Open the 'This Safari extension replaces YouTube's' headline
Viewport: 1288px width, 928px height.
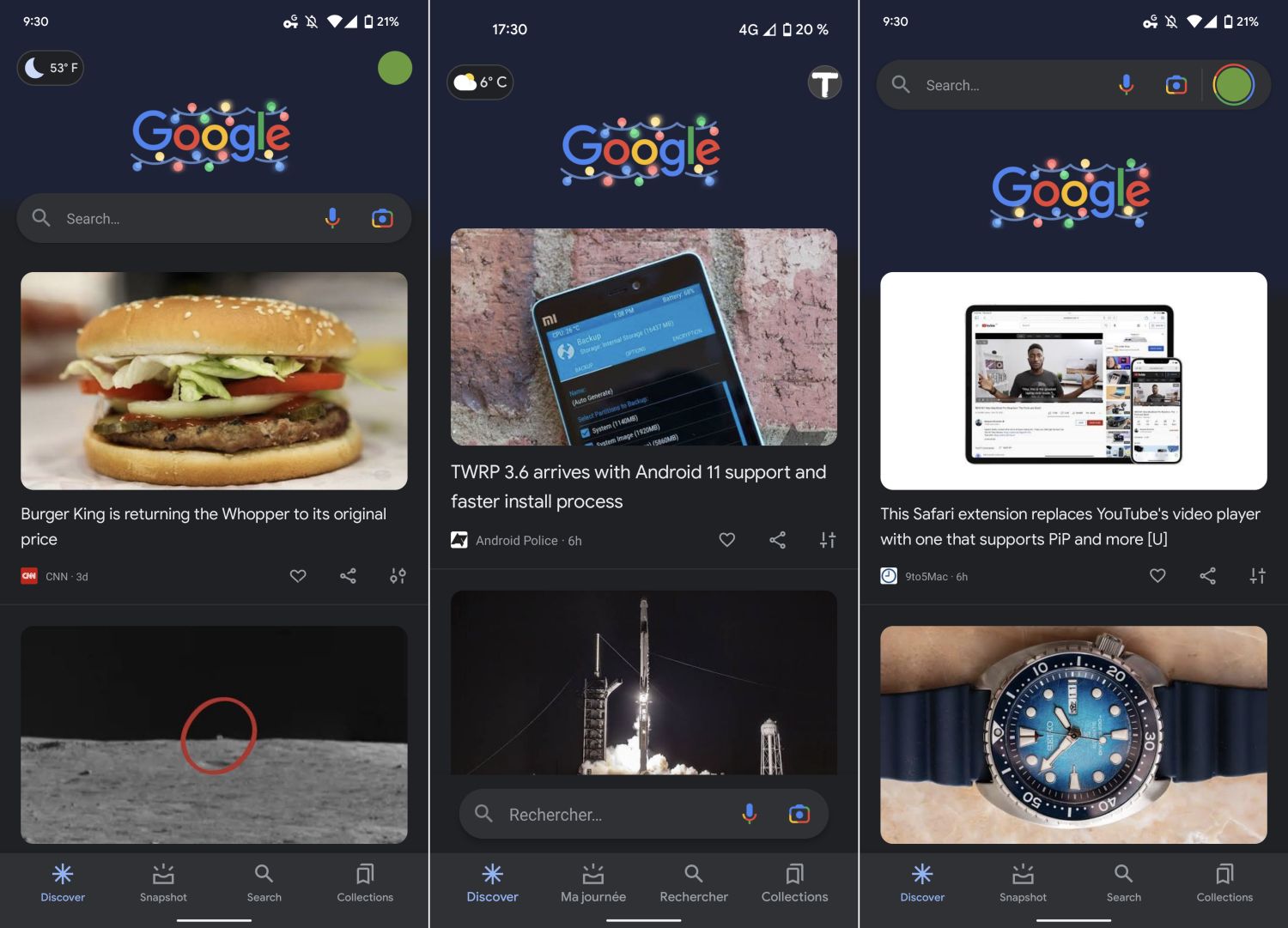coord(1070,526)
